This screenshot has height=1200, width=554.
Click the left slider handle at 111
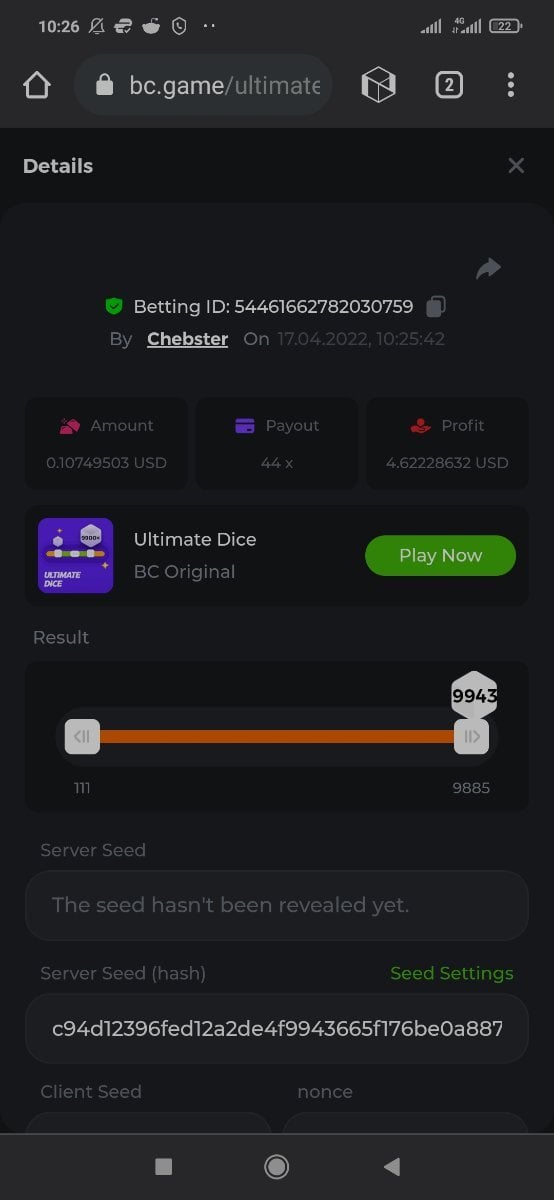click(82, 737)
